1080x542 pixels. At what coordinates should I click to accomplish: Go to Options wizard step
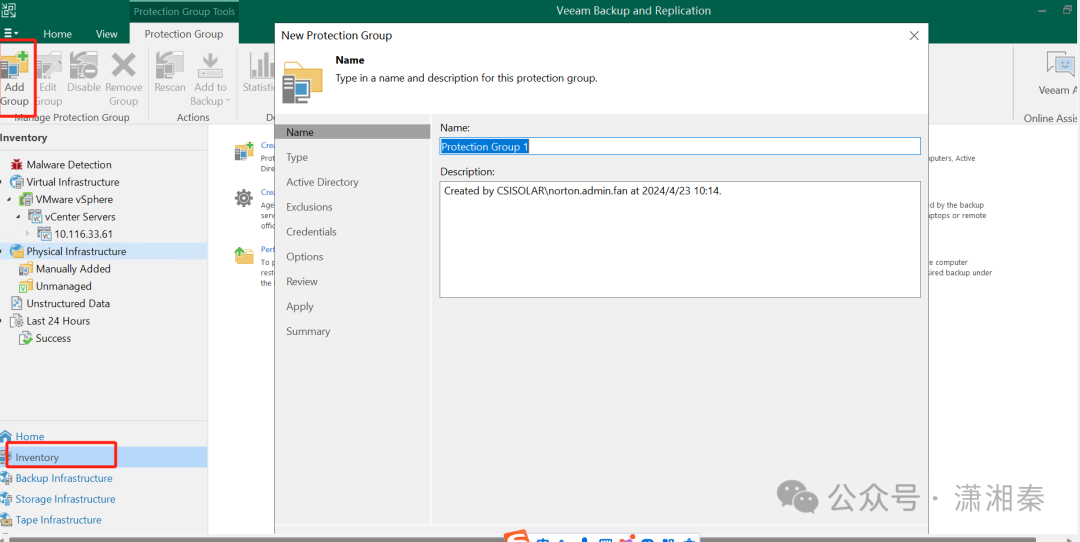pyautogui.click(x=304, y=256)
